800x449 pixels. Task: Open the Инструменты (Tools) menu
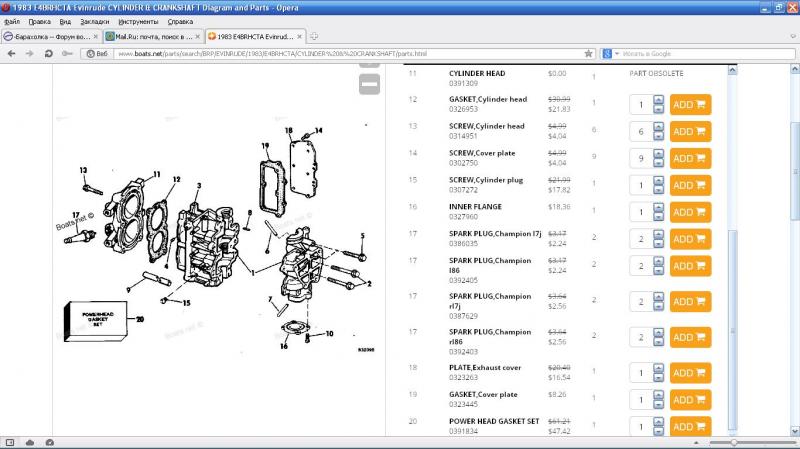click(137, 20)
